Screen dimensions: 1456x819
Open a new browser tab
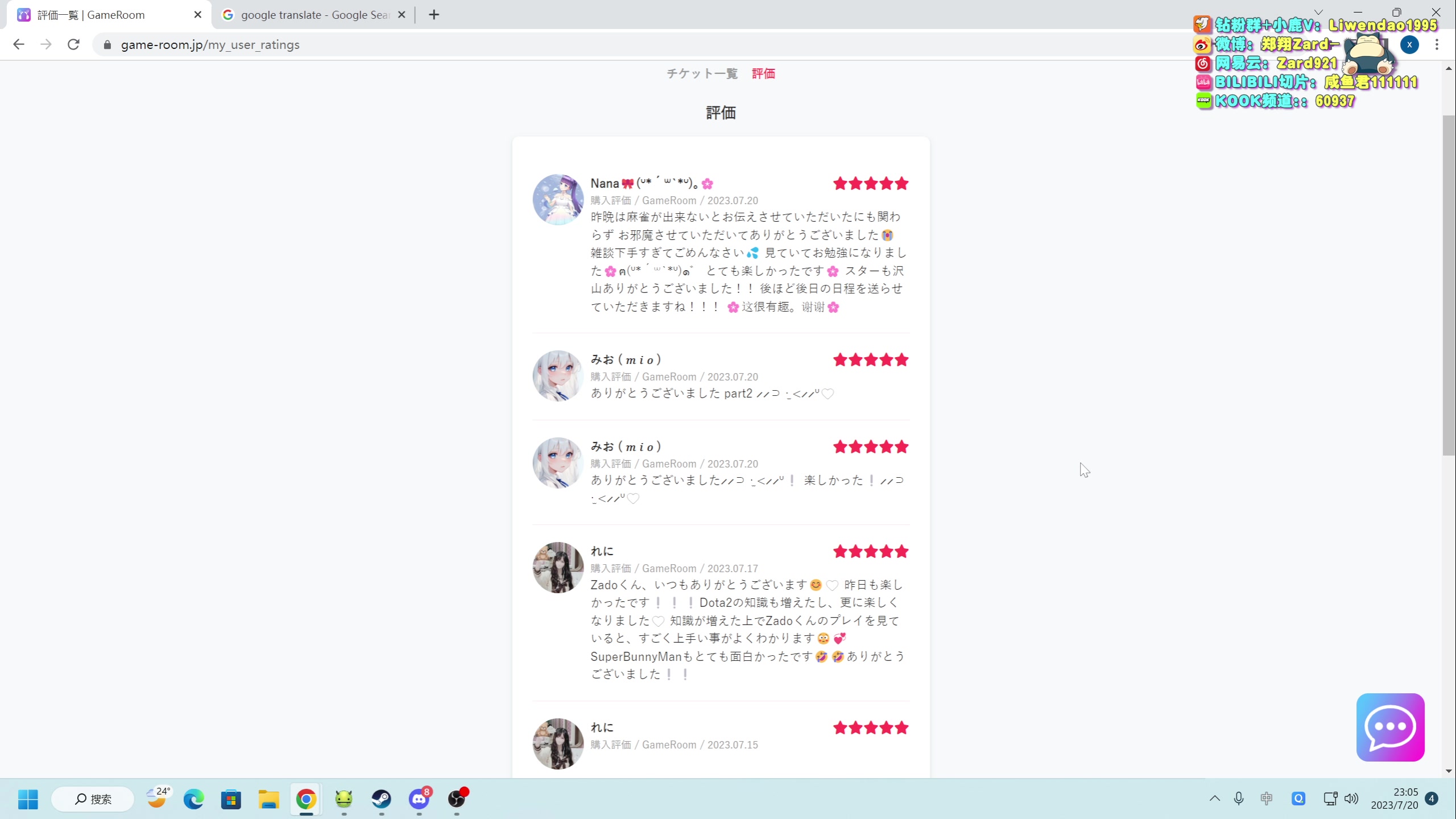tap(434, 15)
